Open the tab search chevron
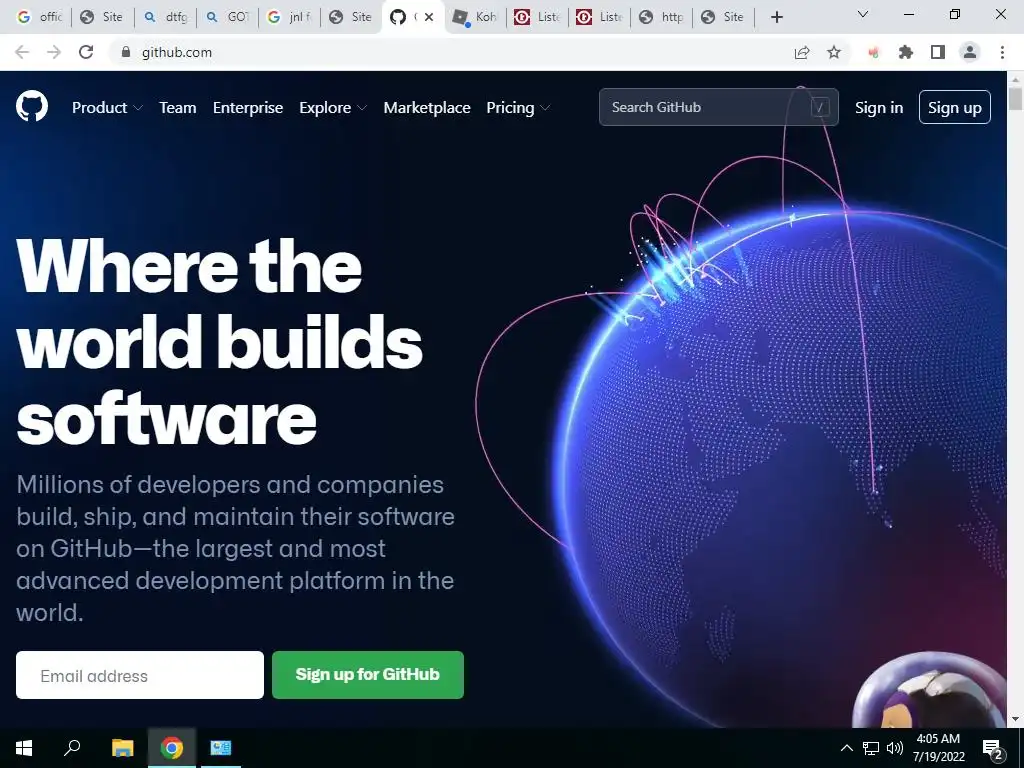This screenshot has height=768, width=1024. tap(863, 14)
